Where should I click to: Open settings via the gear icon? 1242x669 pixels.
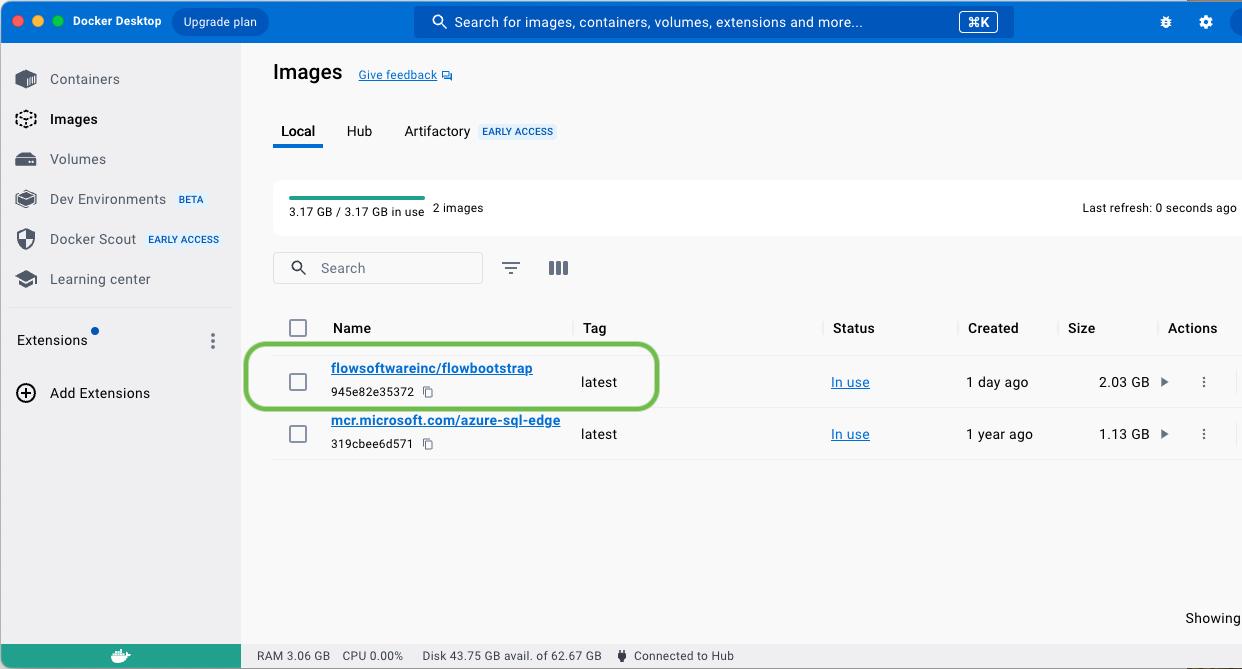[1206, 22]
